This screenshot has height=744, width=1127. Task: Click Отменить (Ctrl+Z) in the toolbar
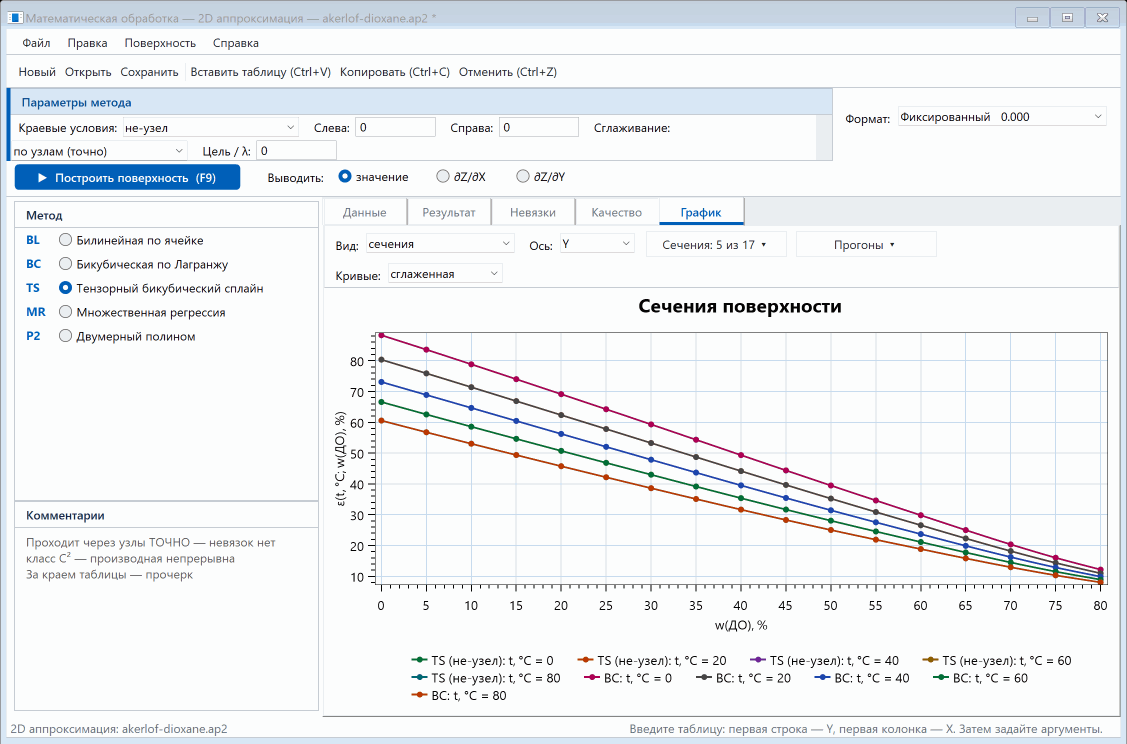[x=508, y=72]
